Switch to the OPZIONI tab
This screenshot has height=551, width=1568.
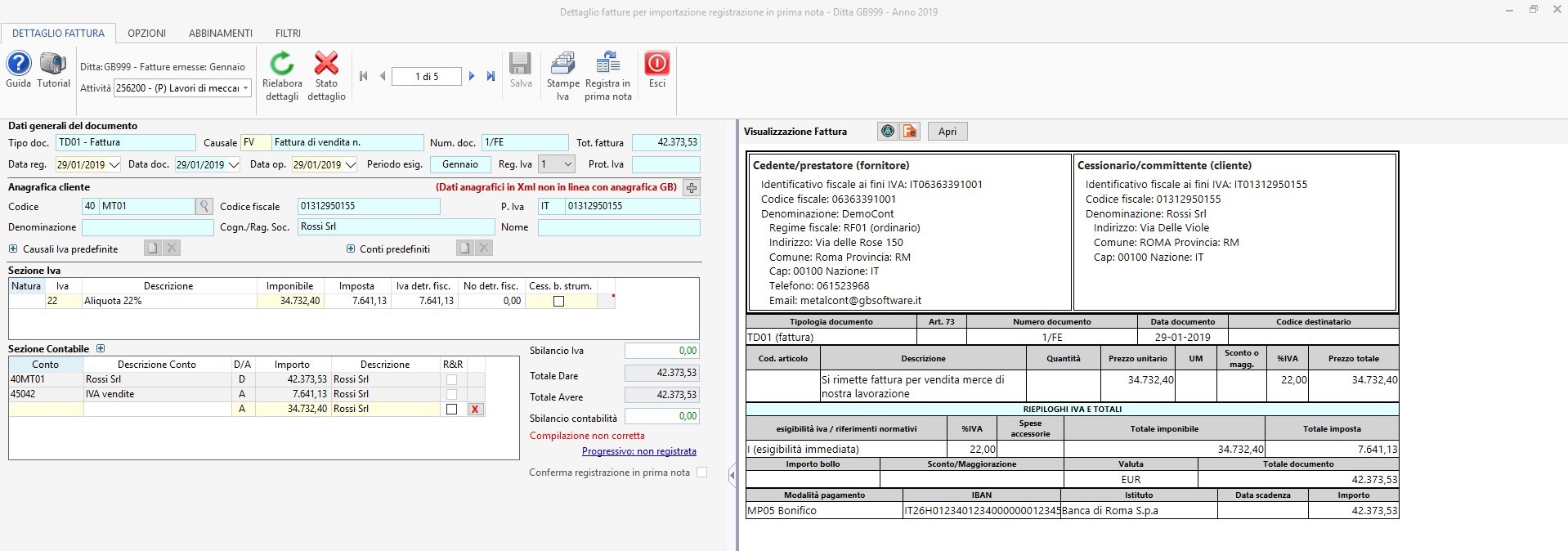146,34
